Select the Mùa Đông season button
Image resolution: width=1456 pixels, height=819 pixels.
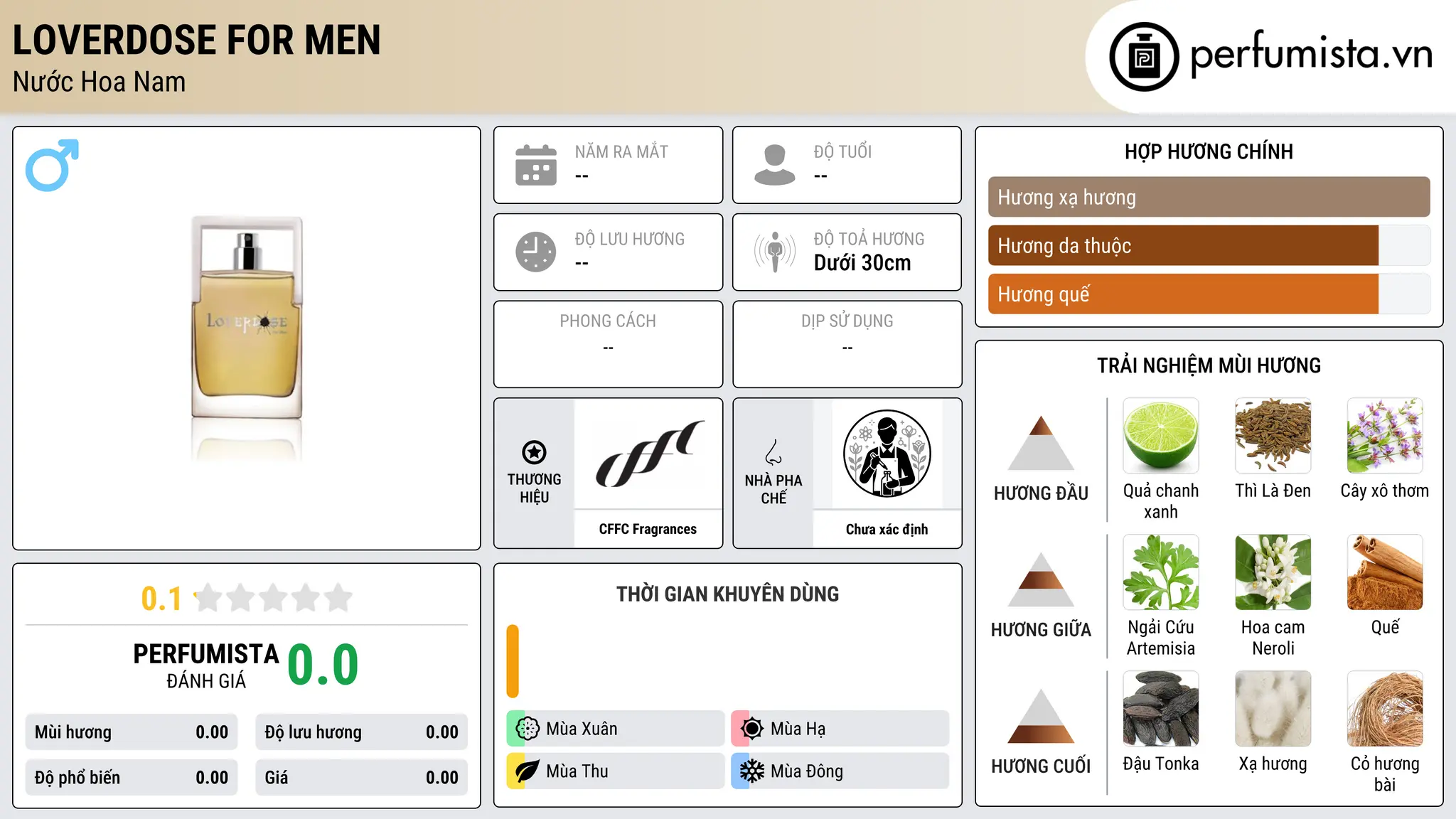[x=840, y=771]
